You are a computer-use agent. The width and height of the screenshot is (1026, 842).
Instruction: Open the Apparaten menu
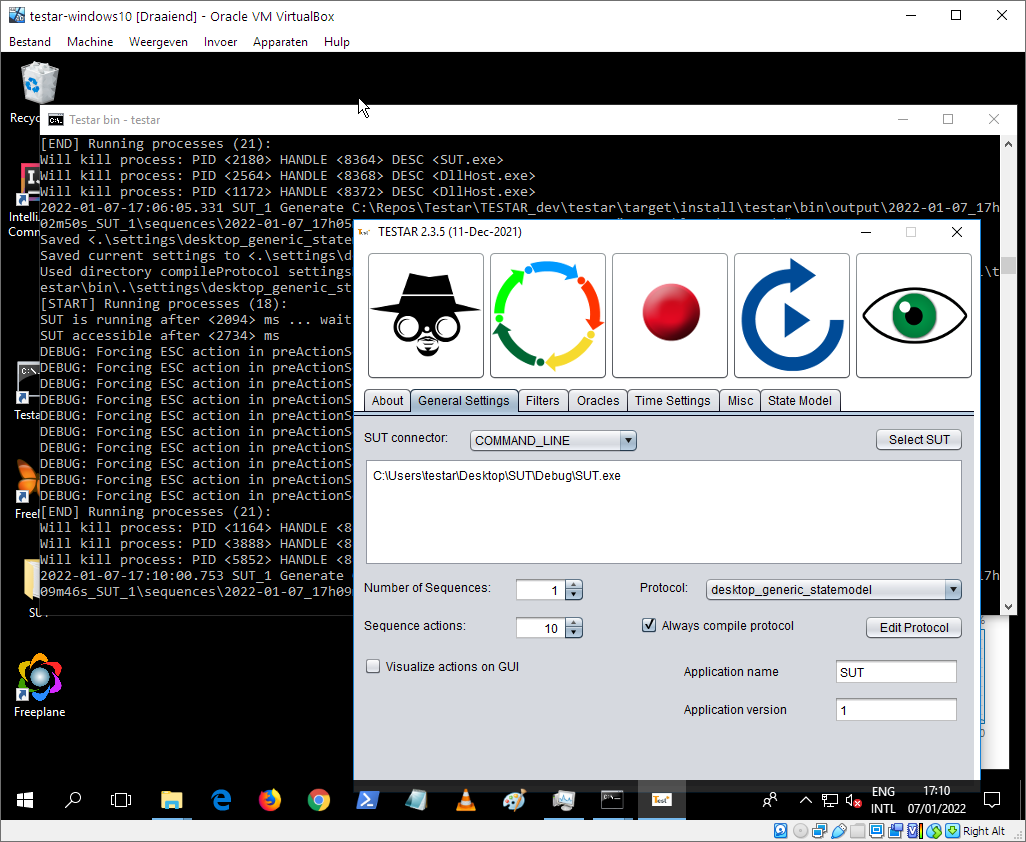[280, 42]
